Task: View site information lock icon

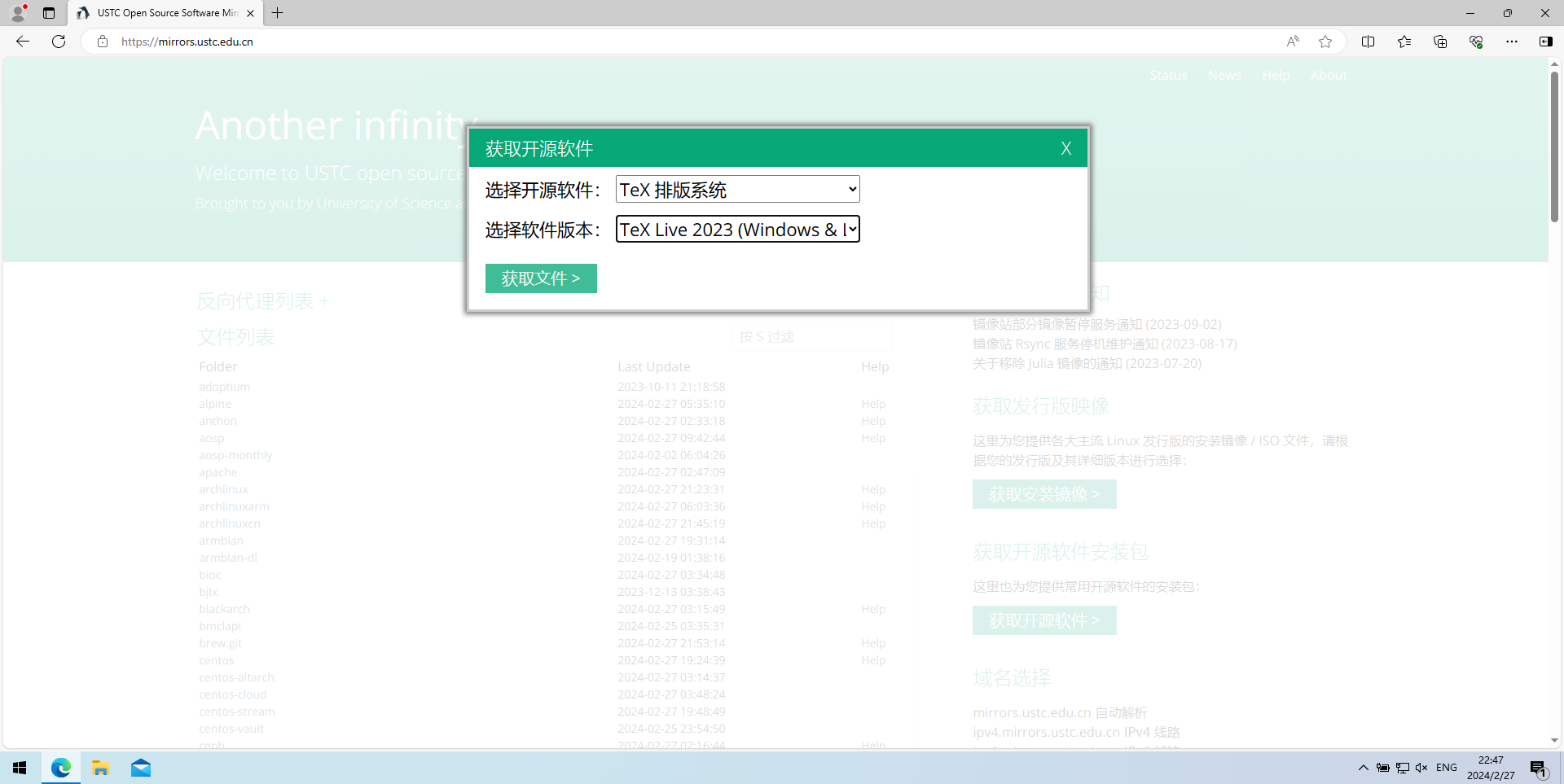Action: click(x=103, y=42)
